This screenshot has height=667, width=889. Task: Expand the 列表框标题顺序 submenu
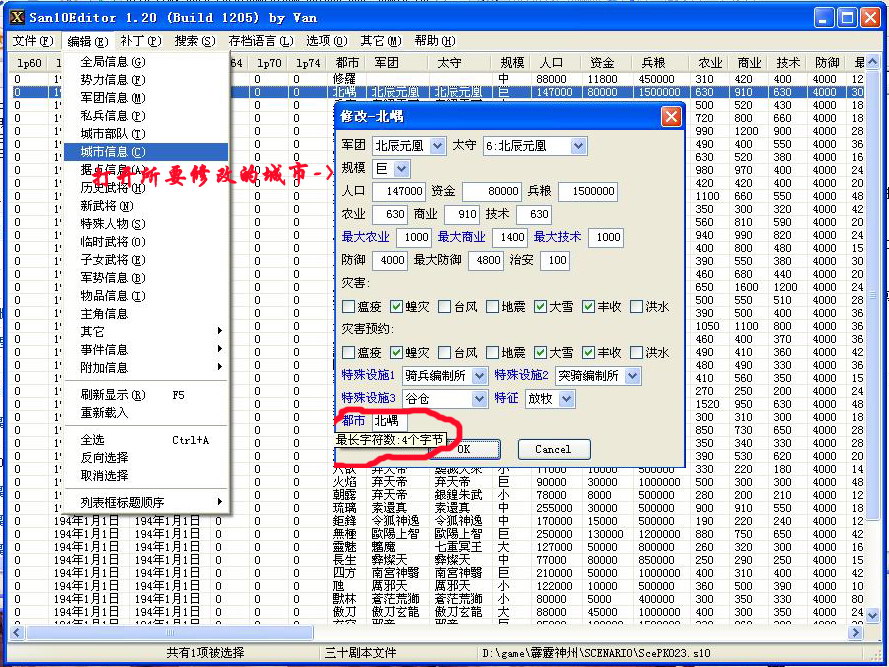point(122,502)
